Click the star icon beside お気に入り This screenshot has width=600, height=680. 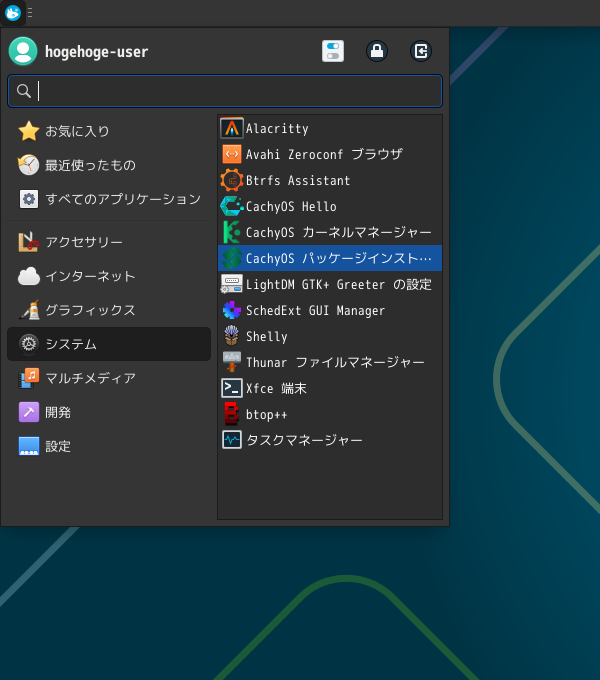[29, 131]
